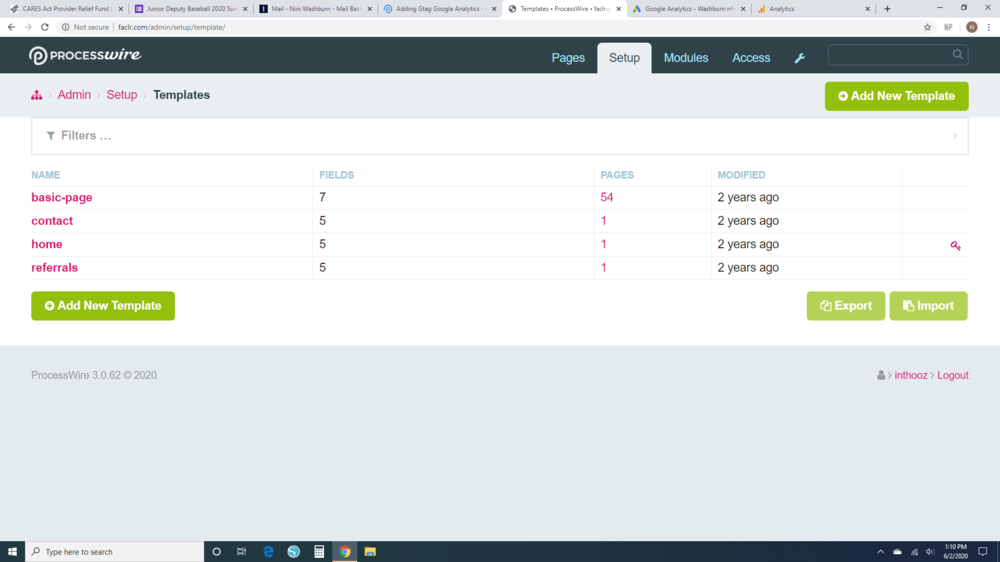Open Chrome from the Windows taskbar
1000x562 pixels.
pyautogui.click(x=345, y=551)
